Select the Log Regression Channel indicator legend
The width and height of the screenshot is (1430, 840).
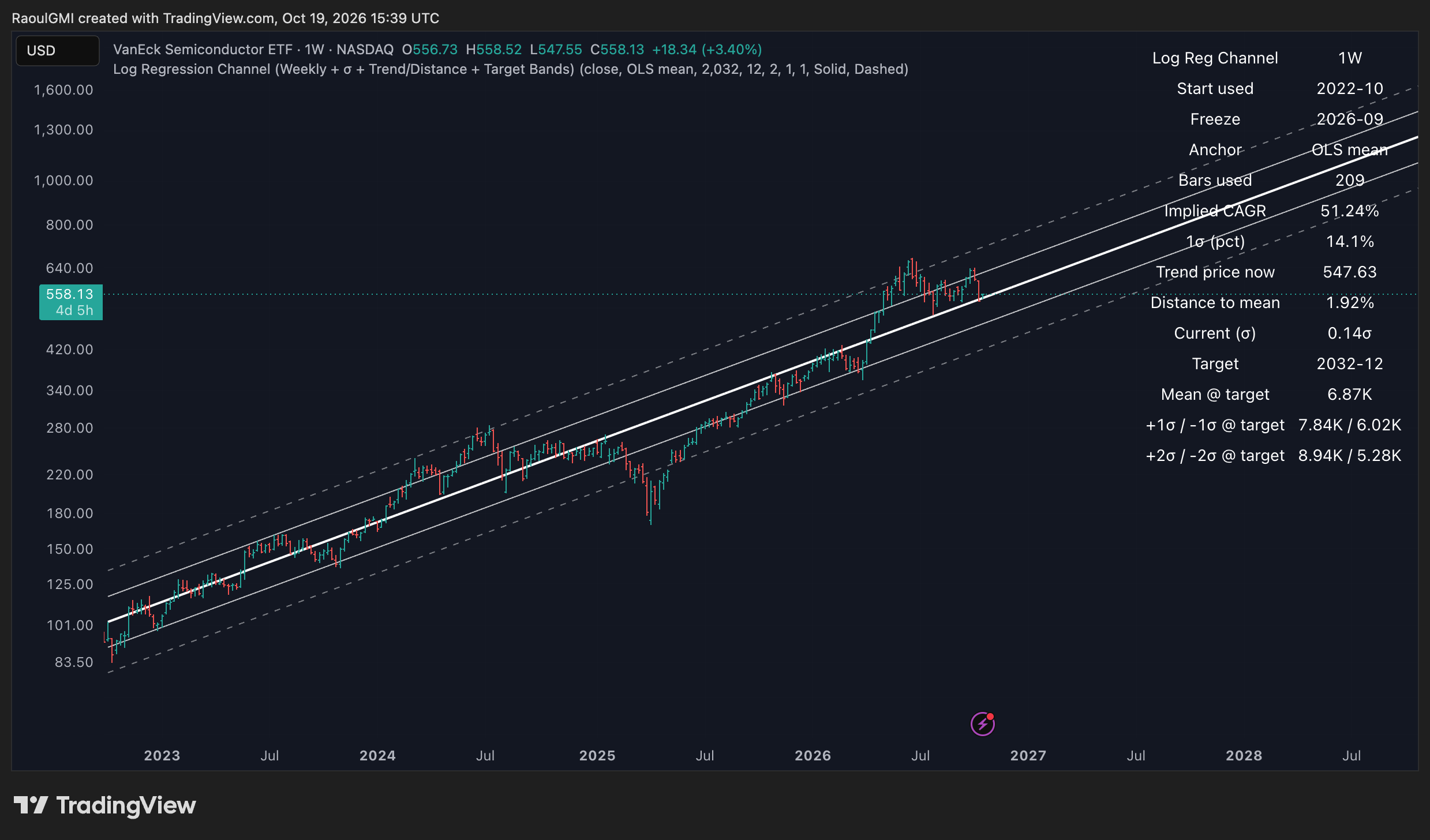pos(510,69)
